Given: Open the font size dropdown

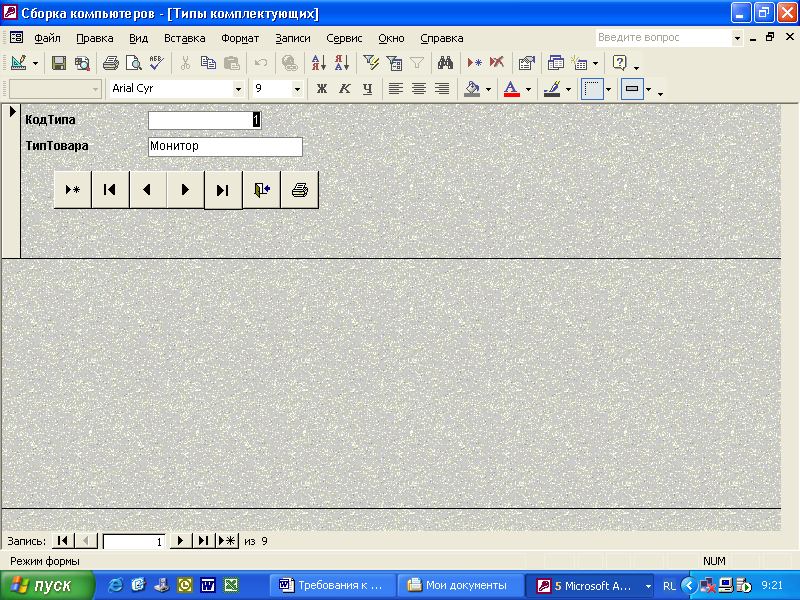Looking at the screenshot, I should 297,89.
